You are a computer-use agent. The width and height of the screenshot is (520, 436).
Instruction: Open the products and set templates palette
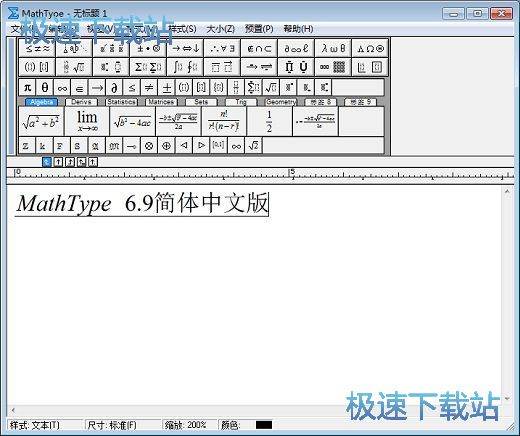[x=296, y=67]
